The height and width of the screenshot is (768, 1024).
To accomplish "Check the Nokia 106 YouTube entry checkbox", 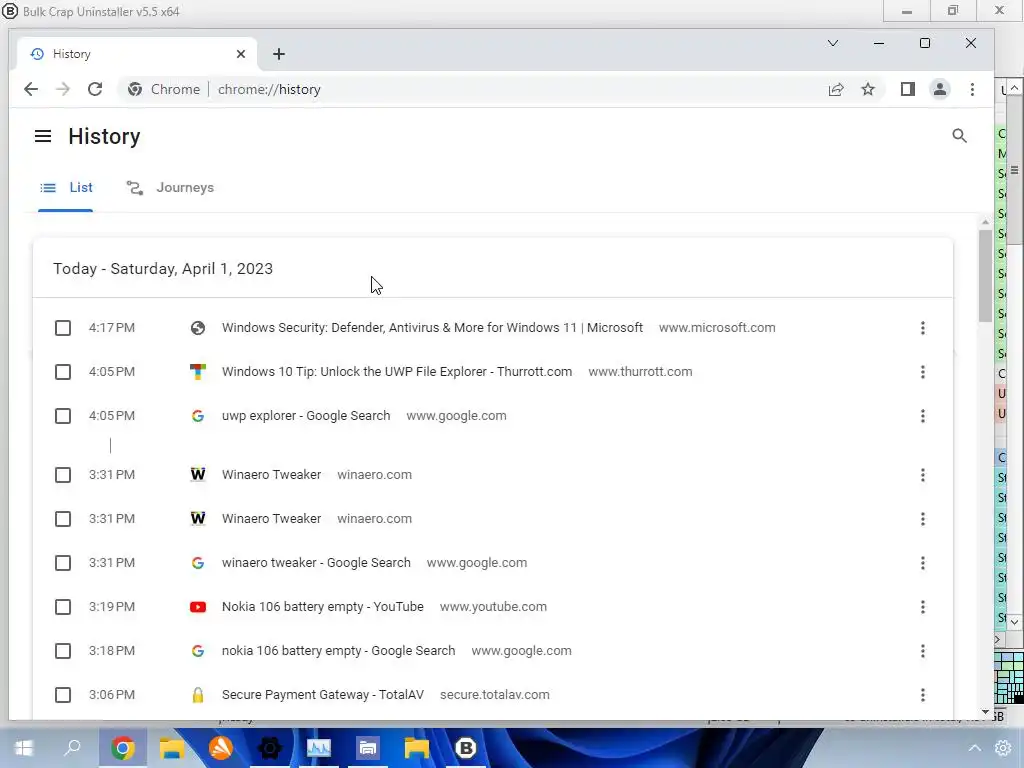I will click(x=63, y=607).
